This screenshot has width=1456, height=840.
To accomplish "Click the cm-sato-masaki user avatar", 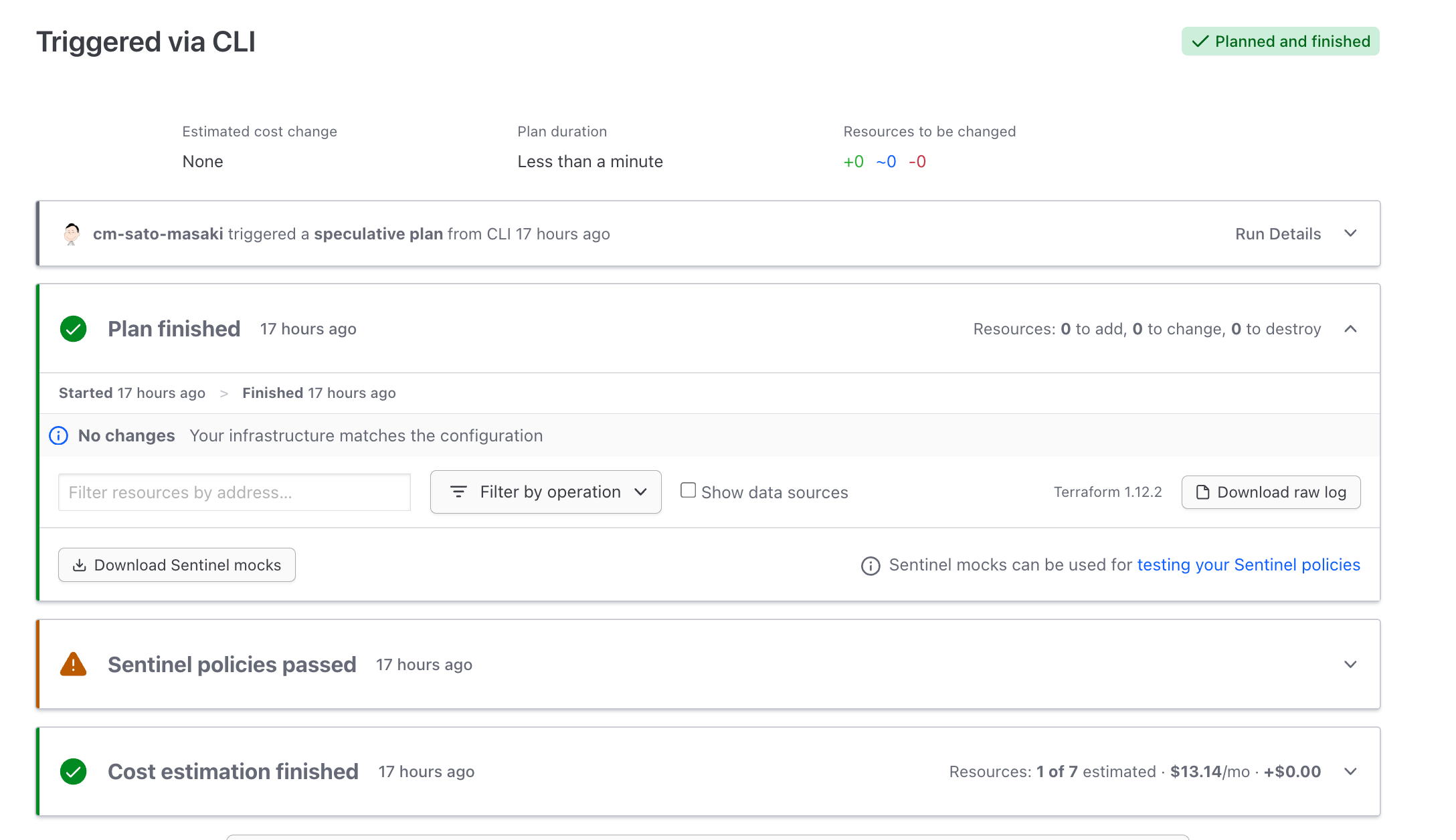I will [x=72, y=234].
